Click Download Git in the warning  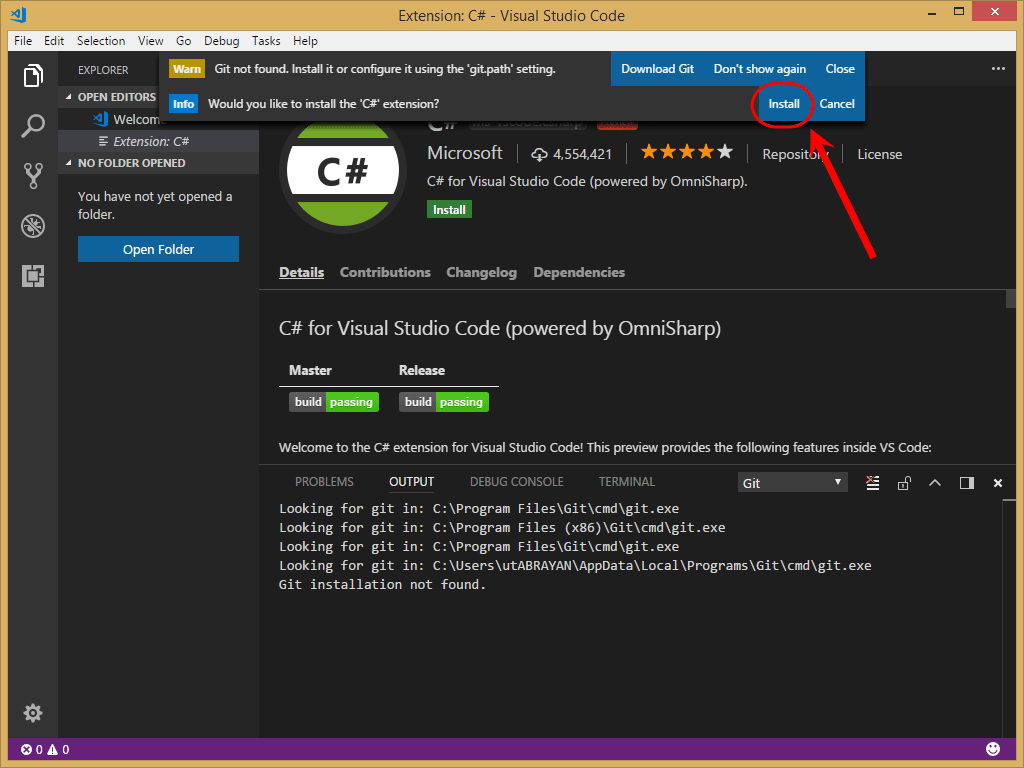point(657,69)
